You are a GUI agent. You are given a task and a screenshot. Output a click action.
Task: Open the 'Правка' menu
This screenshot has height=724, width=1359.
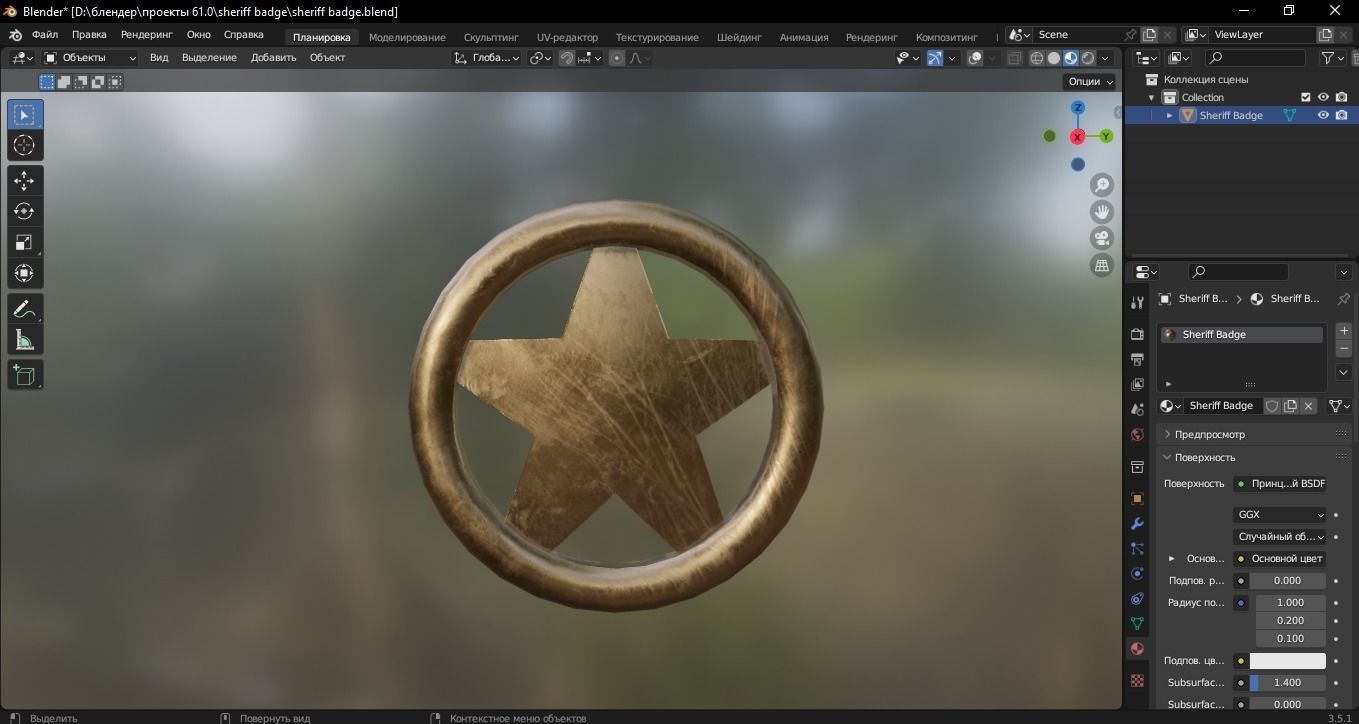click(89, 34)
